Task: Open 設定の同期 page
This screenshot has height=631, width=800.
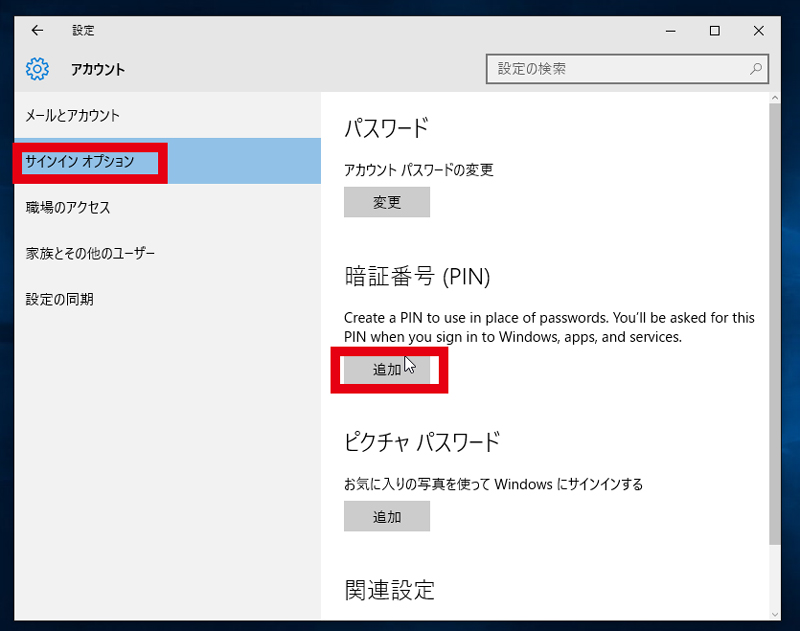Action: point(168,299)
